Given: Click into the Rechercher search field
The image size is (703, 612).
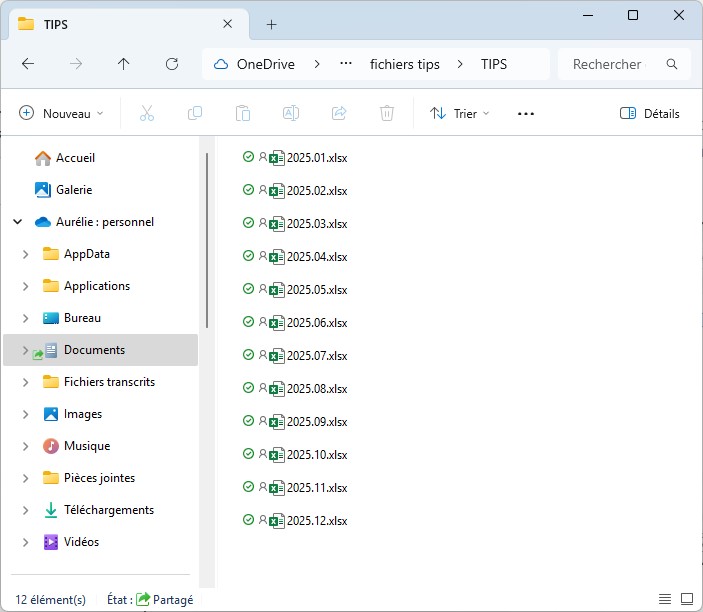Looking at the screenshot, I should (624, 64).
